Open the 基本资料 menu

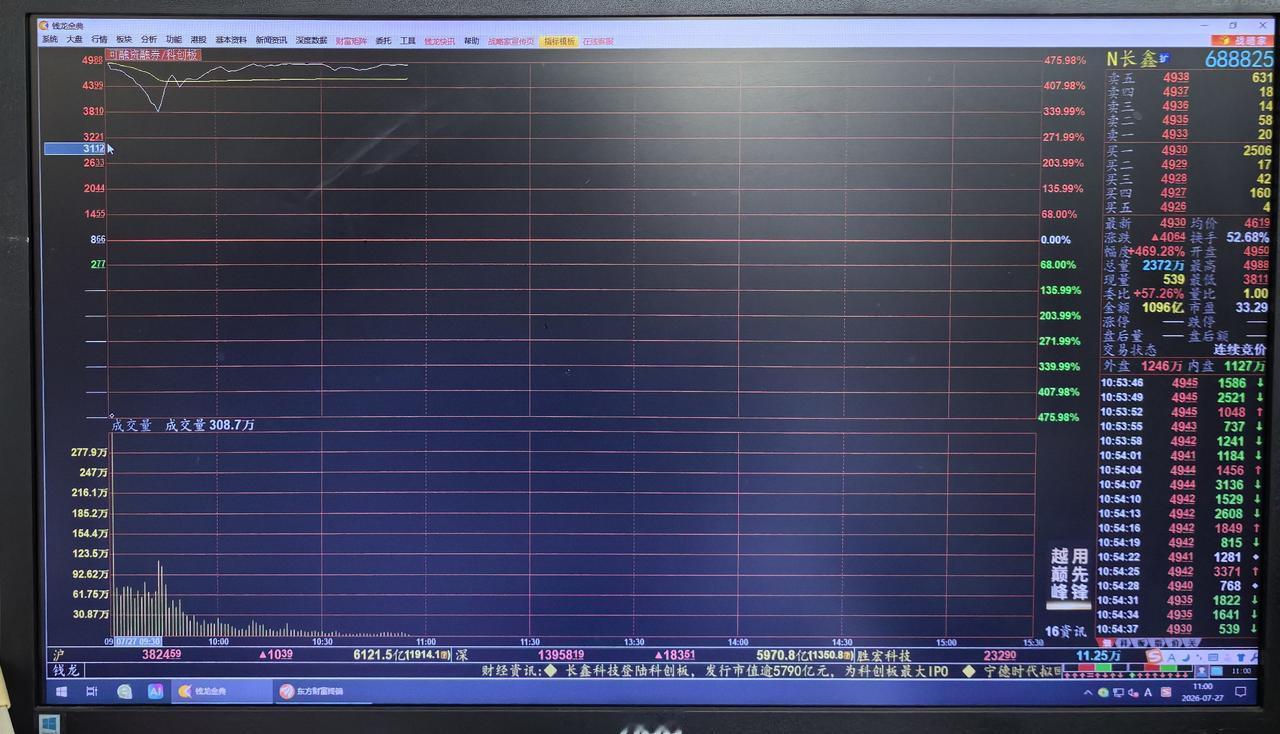[x=231, y=41]
